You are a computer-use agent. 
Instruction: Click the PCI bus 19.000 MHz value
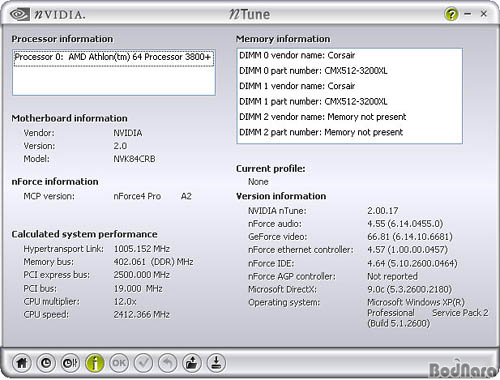[x=138, y=288]
